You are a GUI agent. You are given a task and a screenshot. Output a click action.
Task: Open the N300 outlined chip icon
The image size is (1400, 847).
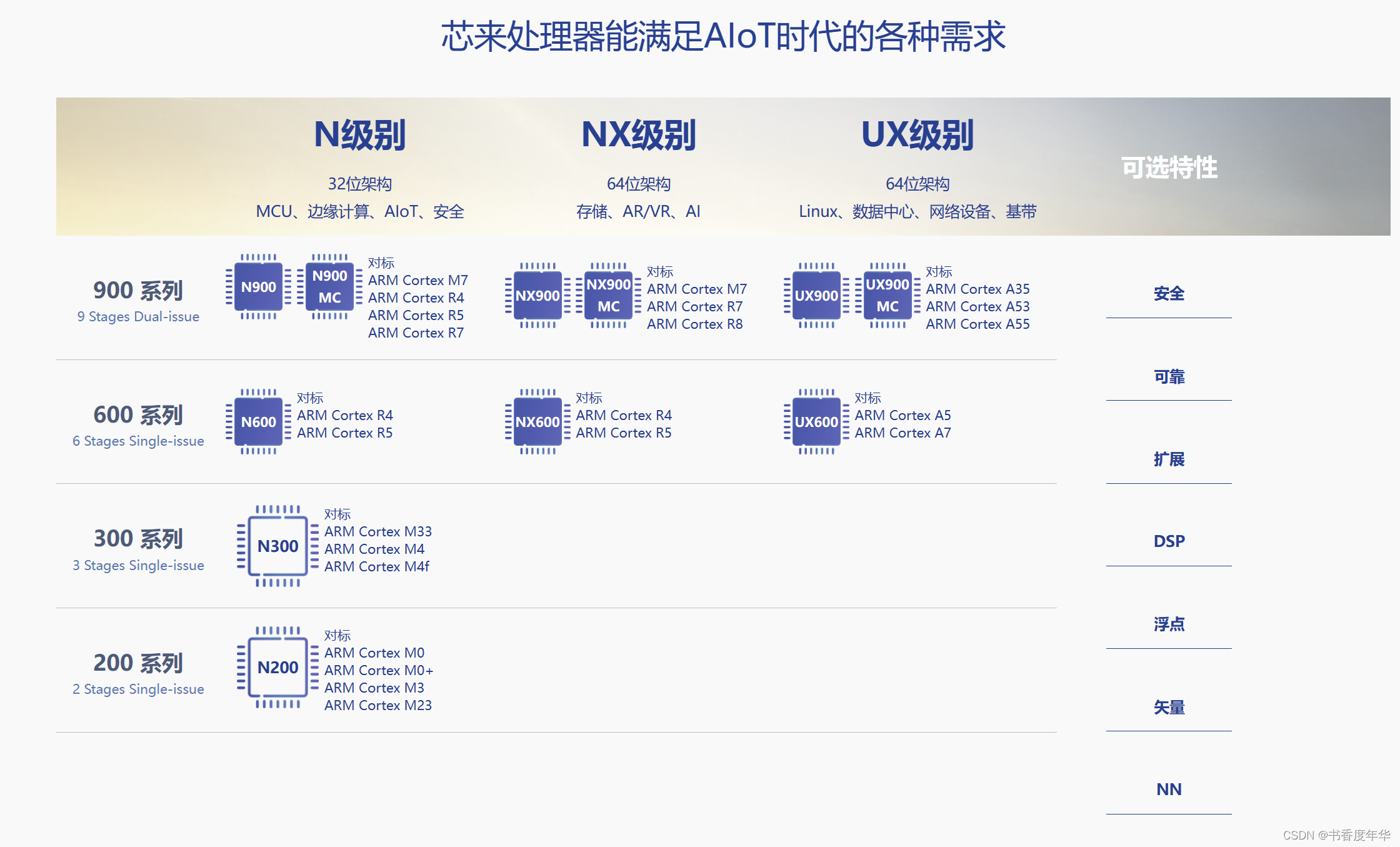277,546
